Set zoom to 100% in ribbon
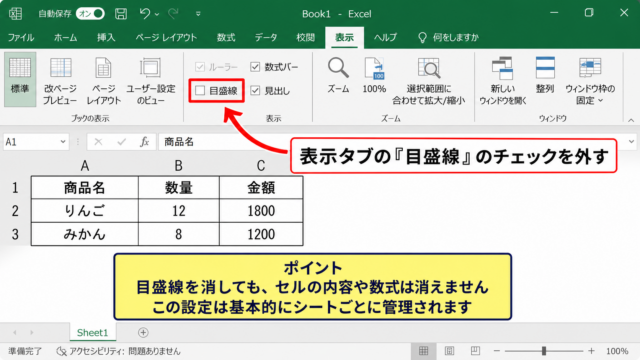640x360 pixels. coord(374,76)
